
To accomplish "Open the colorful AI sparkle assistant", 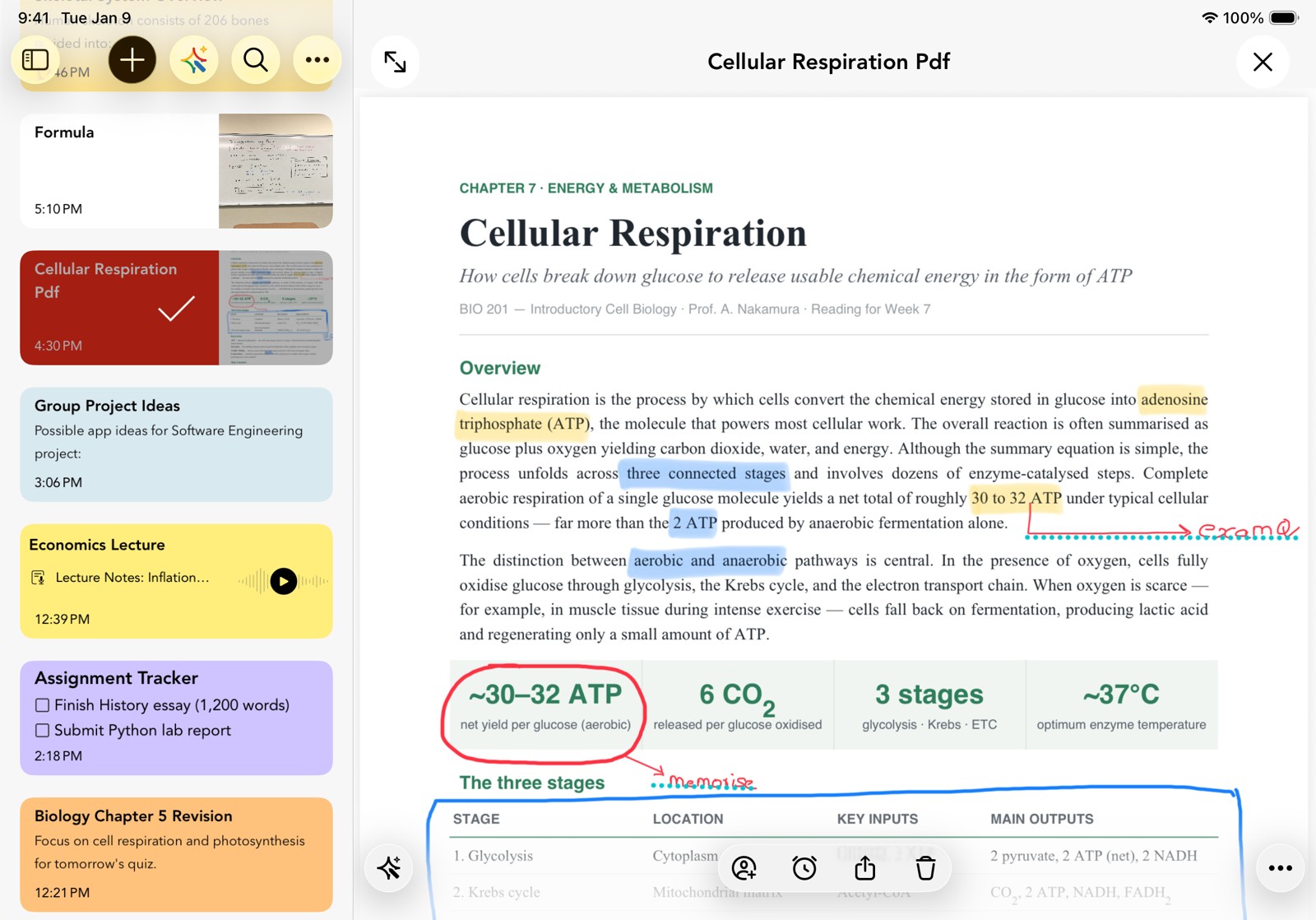I will [194, 59].
